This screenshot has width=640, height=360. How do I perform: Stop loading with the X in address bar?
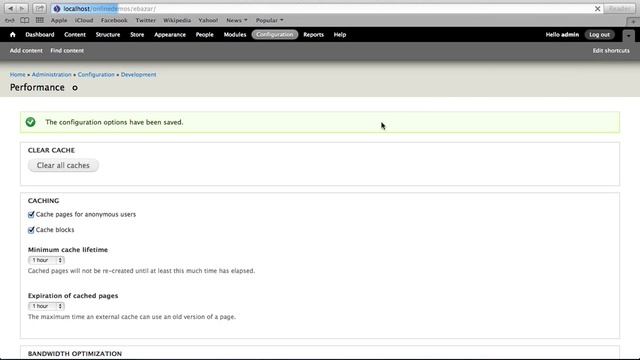(598, 9)
